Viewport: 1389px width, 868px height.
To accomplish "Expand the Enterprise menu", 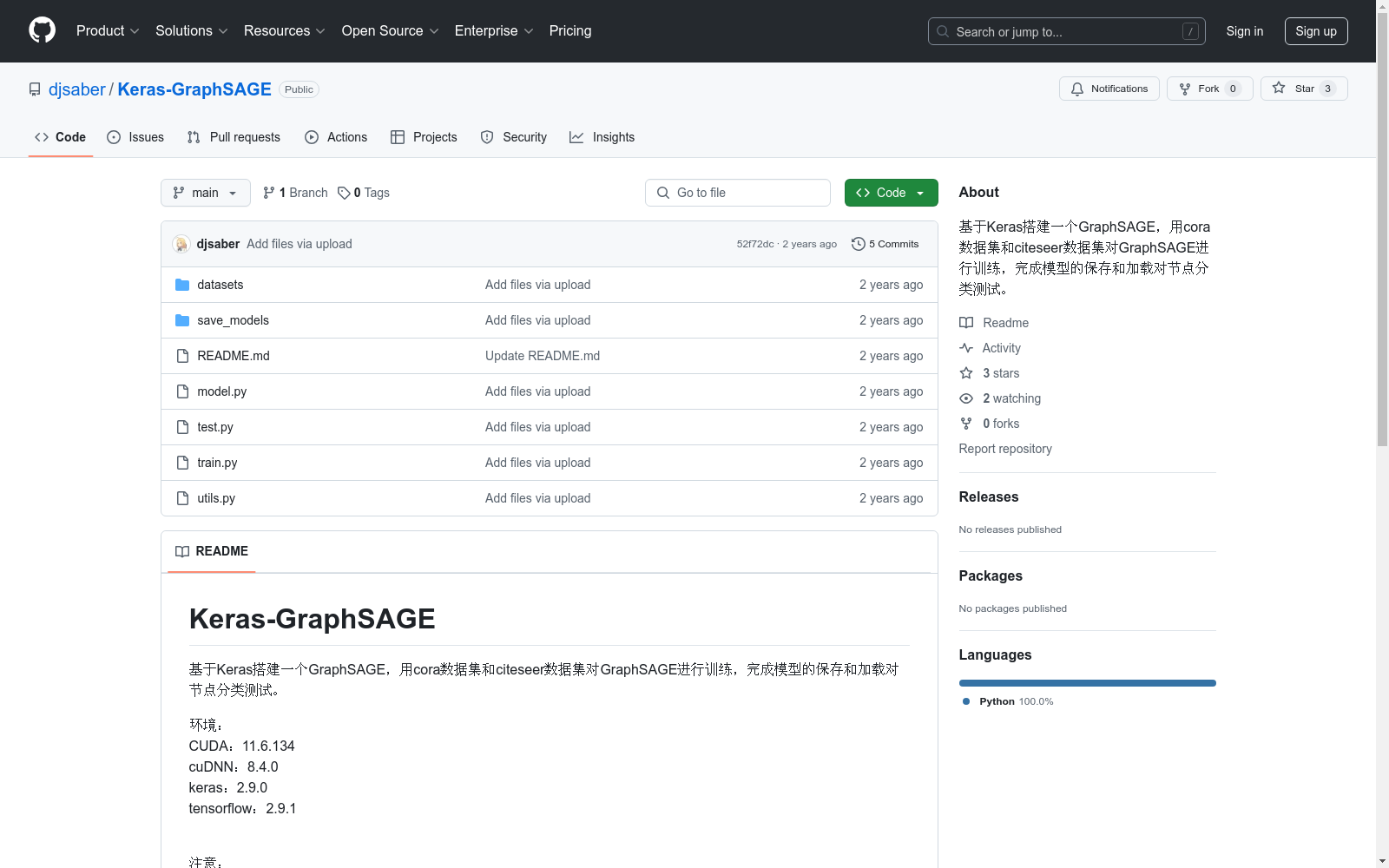I will point(494,31).
